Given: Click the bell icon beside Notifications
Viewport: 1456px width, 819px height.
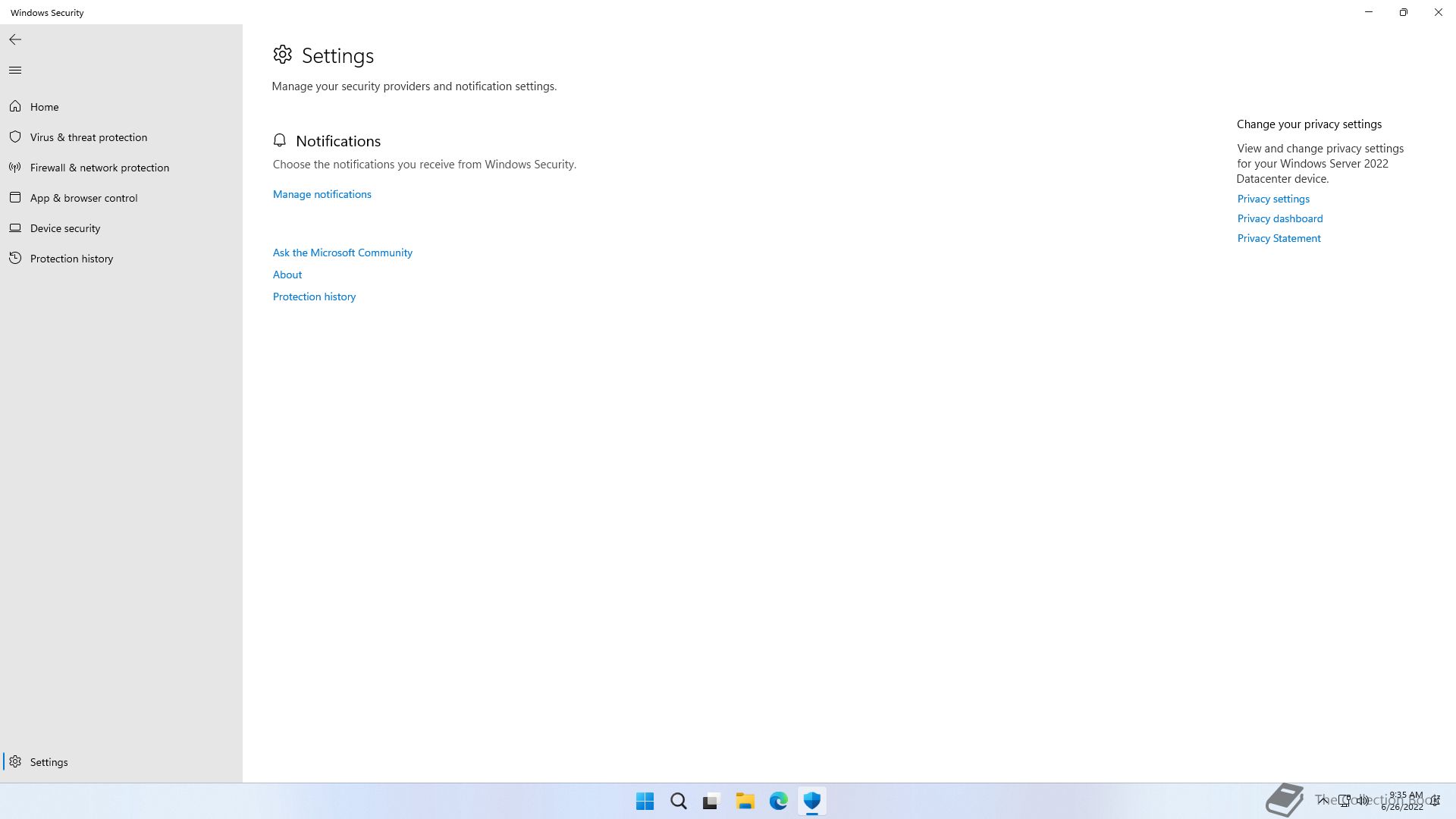Looking at the screenshot, I should tap(280, 140).
